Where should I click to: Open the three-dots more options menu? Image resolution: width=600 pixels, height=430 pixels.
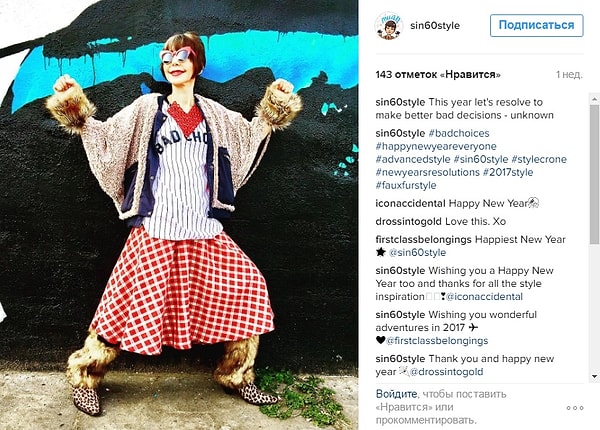click(x=575, y=408)
